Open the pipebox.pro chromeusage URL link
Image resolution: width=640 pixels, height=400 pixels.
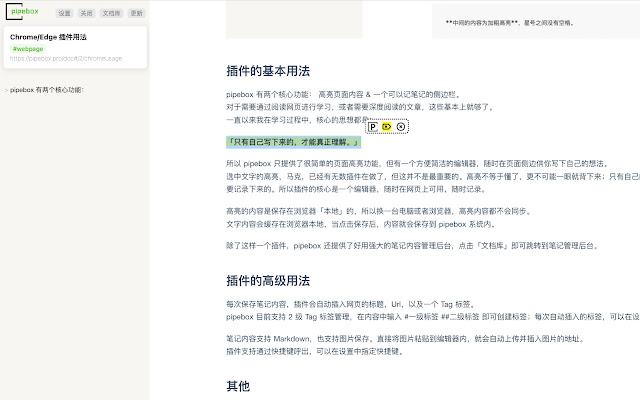click(66, 58)
